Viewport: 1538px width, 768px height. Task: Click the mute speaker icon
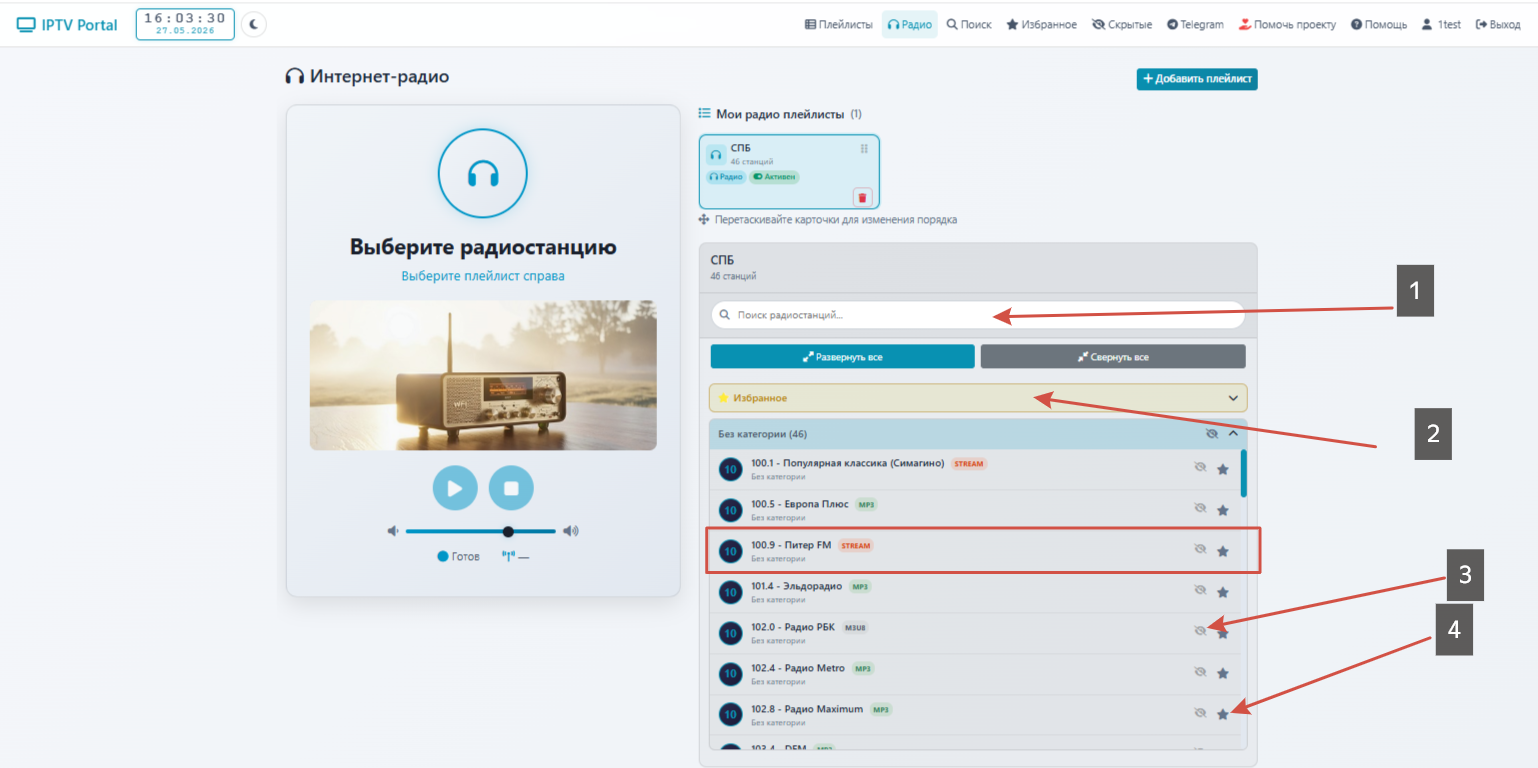pyautogui.click(x=393, y=531)
